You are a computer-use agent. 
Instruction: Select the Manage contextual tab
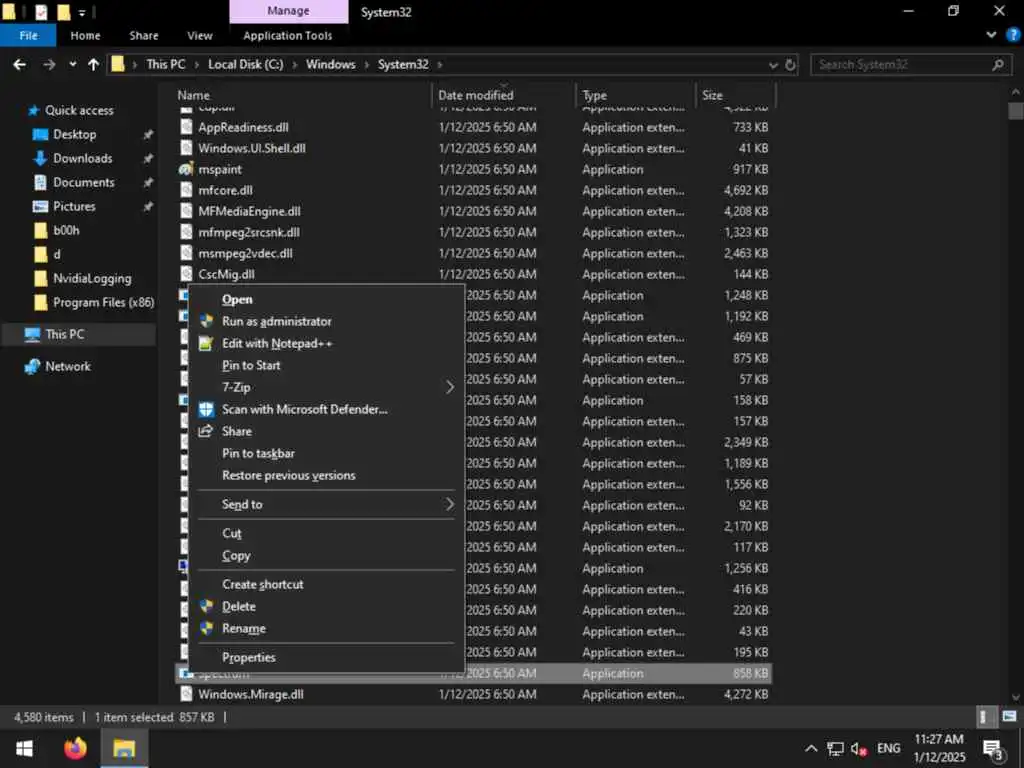click(289, 11)
